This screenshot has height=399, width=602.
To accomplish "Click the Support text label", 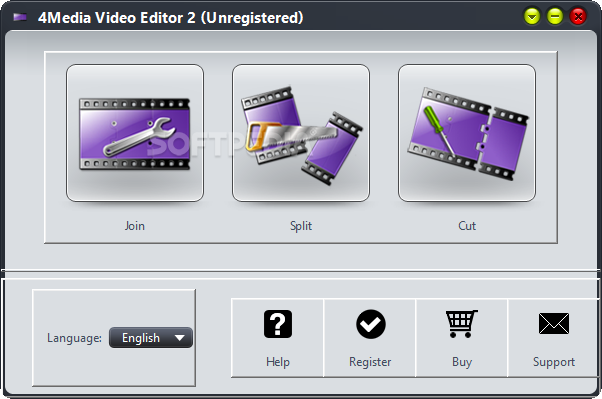I will coord(554,362).
